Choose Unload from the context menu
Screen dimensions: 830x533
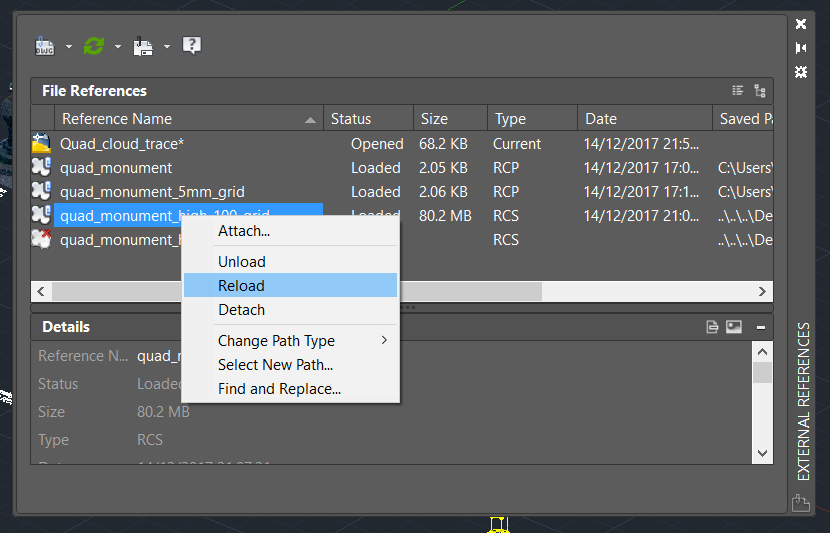290,261
